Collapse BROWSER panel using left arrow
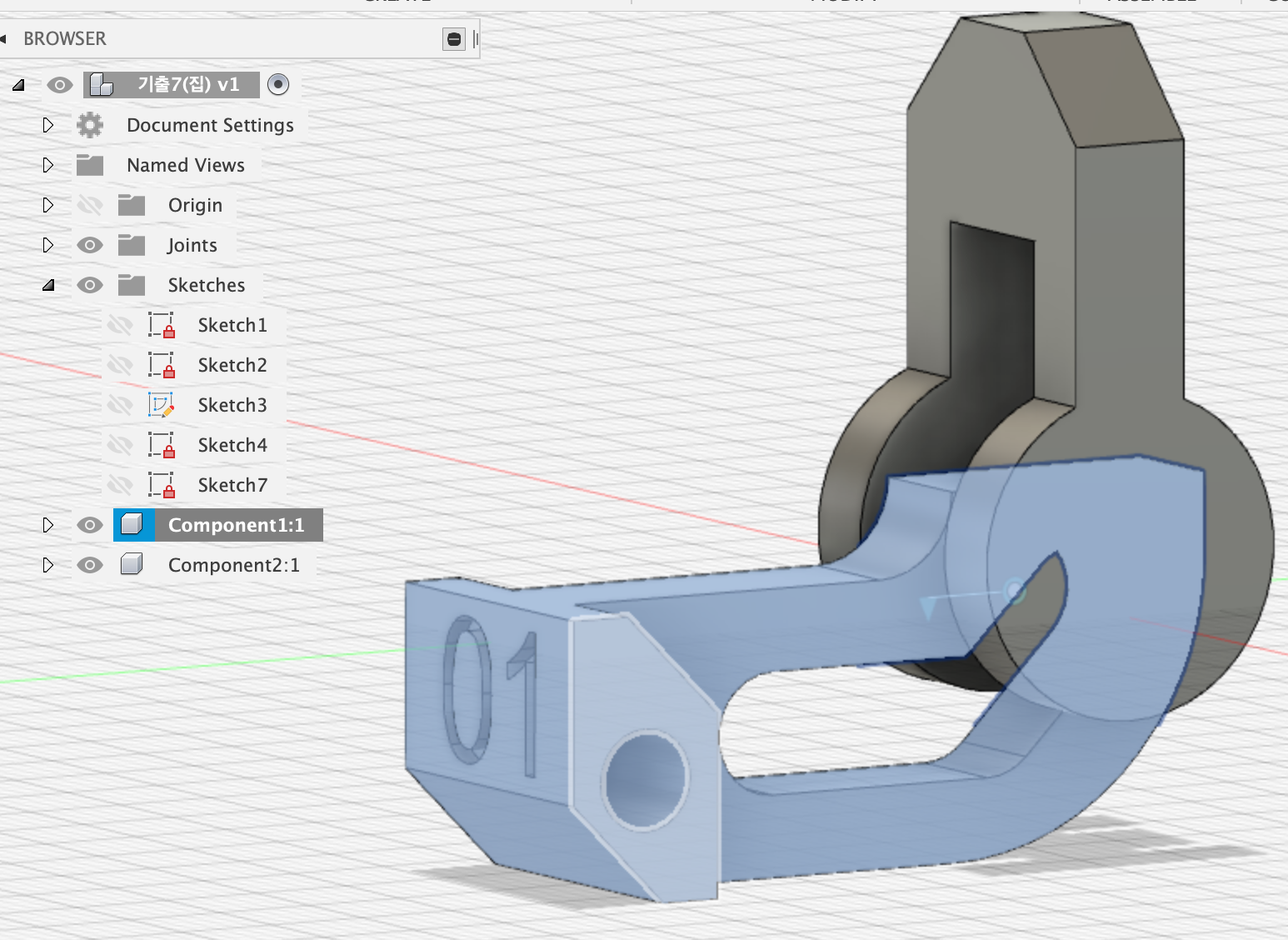Screen dimensions: 1288x940 pos(4,39)
